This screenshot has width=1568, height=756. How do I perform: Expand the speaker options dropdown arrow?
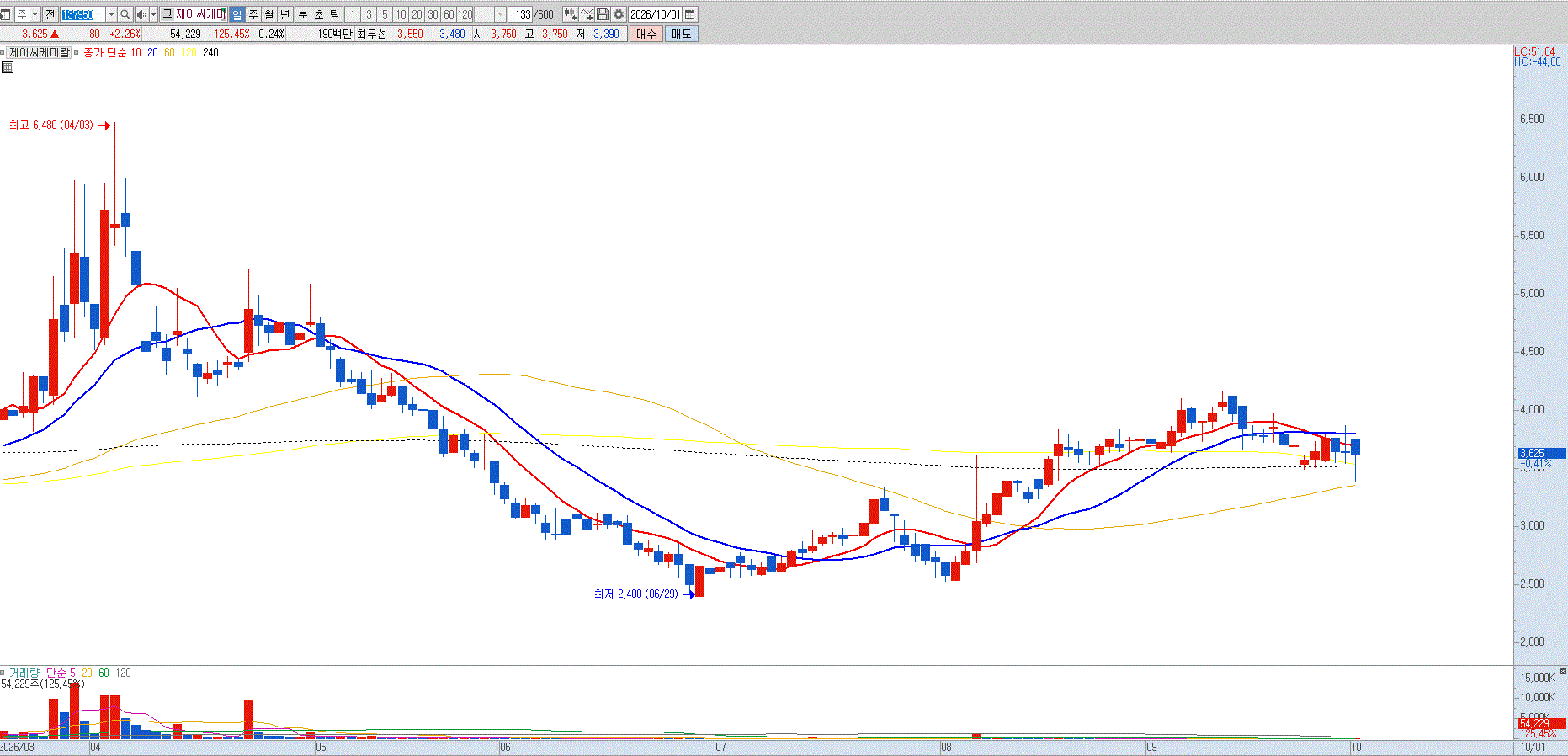pyautogui.click(x=153, y=14)
